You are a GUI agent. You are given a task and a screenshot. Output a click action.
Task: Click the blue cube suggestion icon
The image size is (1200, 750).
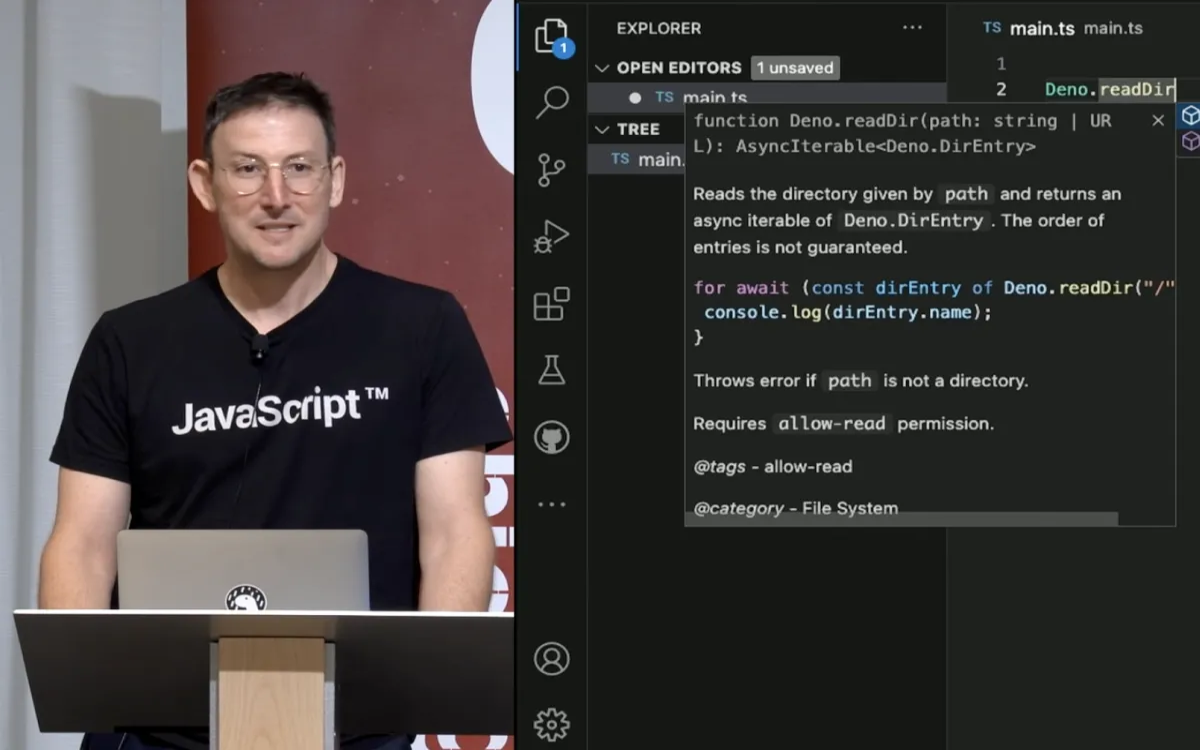[x=1190, y=116]
